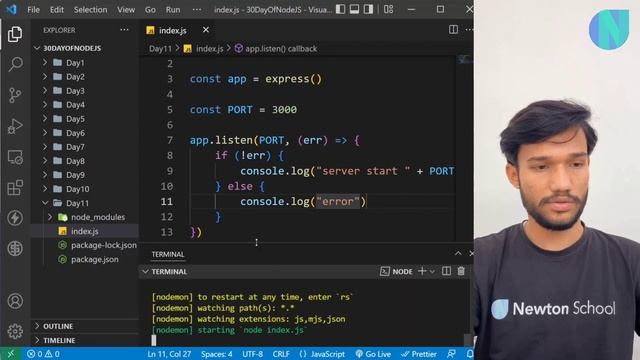Viewport: 640px width, 360px height.
Task: Close the index.js editor tab
Action: coord(206,30)
